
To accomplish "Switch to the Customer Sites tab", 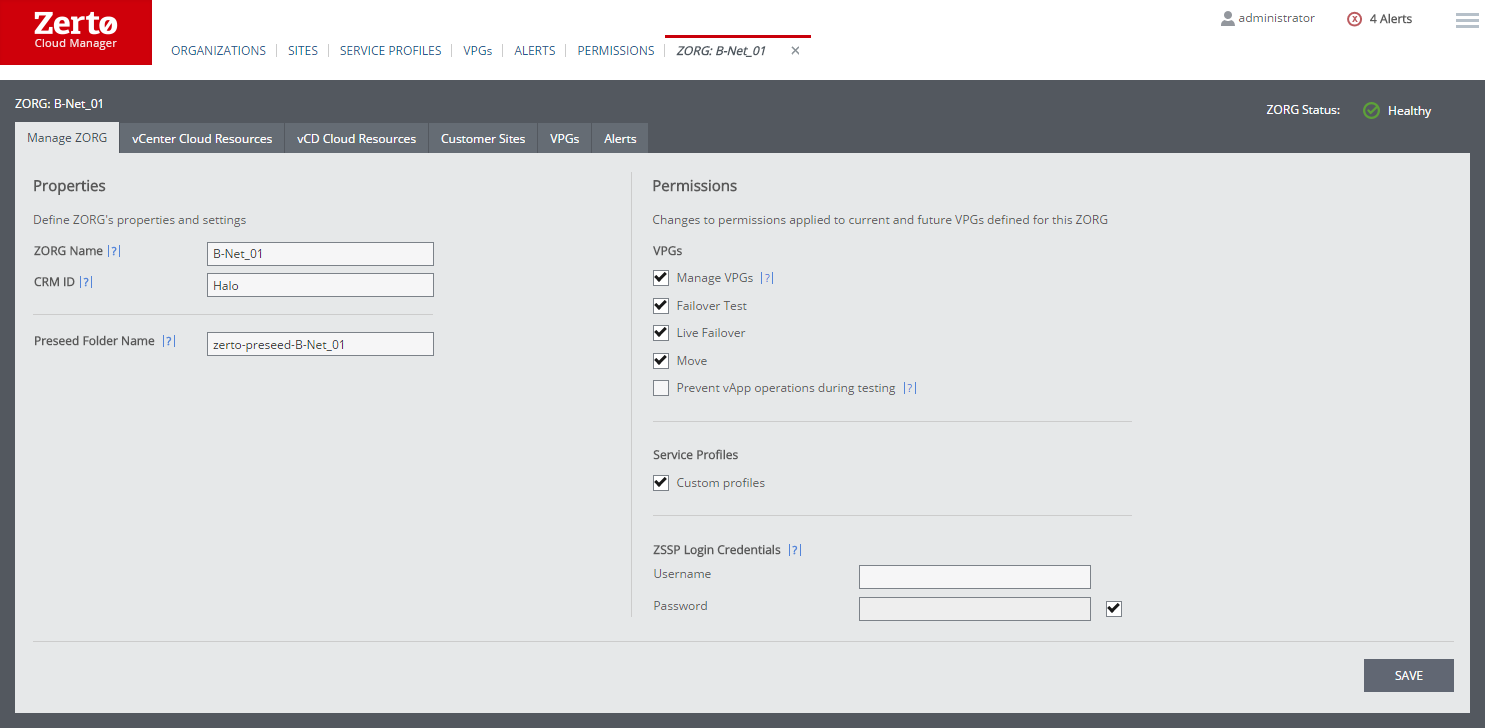I will (483, 139).
